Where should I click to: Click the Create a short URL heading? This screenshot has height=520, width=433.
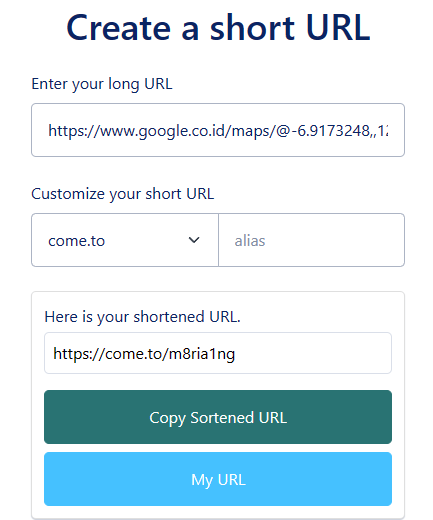218,28
